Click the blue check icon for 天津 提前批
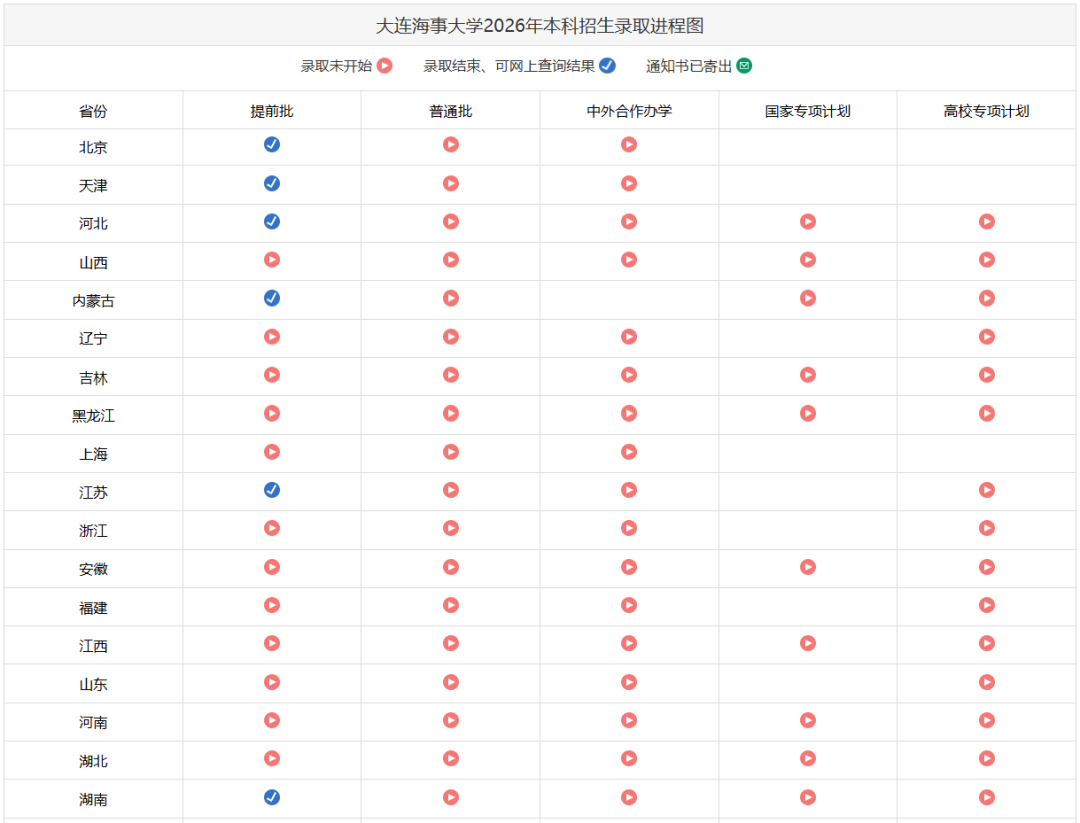The width and height of the screenshot is (1080, 823). (272, 183)
